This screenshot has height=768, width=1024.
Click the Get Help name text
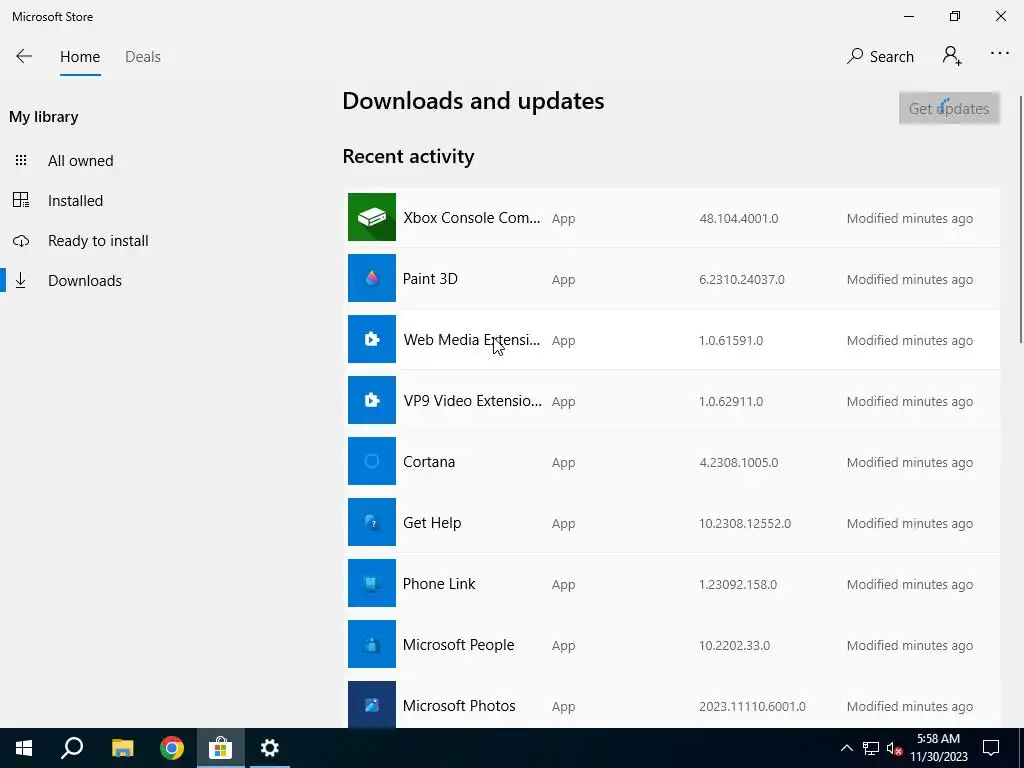point(432,523)
